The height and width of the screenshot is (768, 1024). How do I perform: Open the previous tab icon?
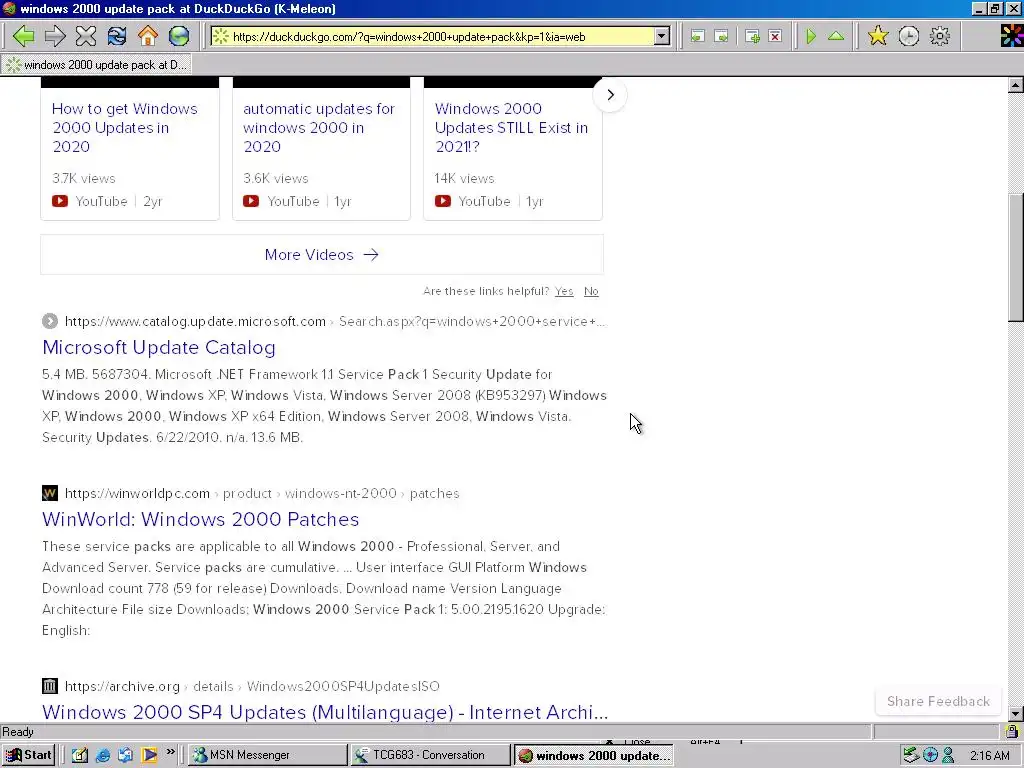pyautogui.click(x=697, y=37)
